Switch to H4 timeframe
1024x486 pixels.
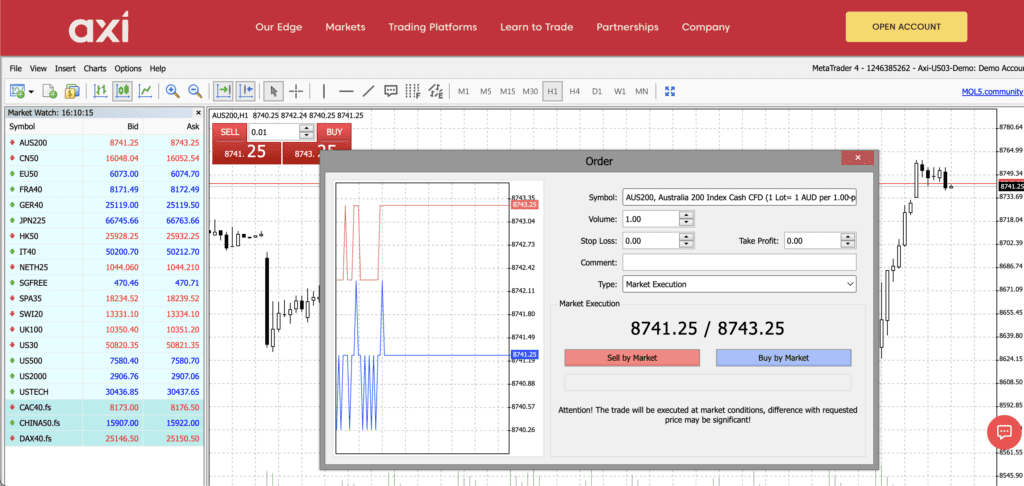tap(575, 91)
